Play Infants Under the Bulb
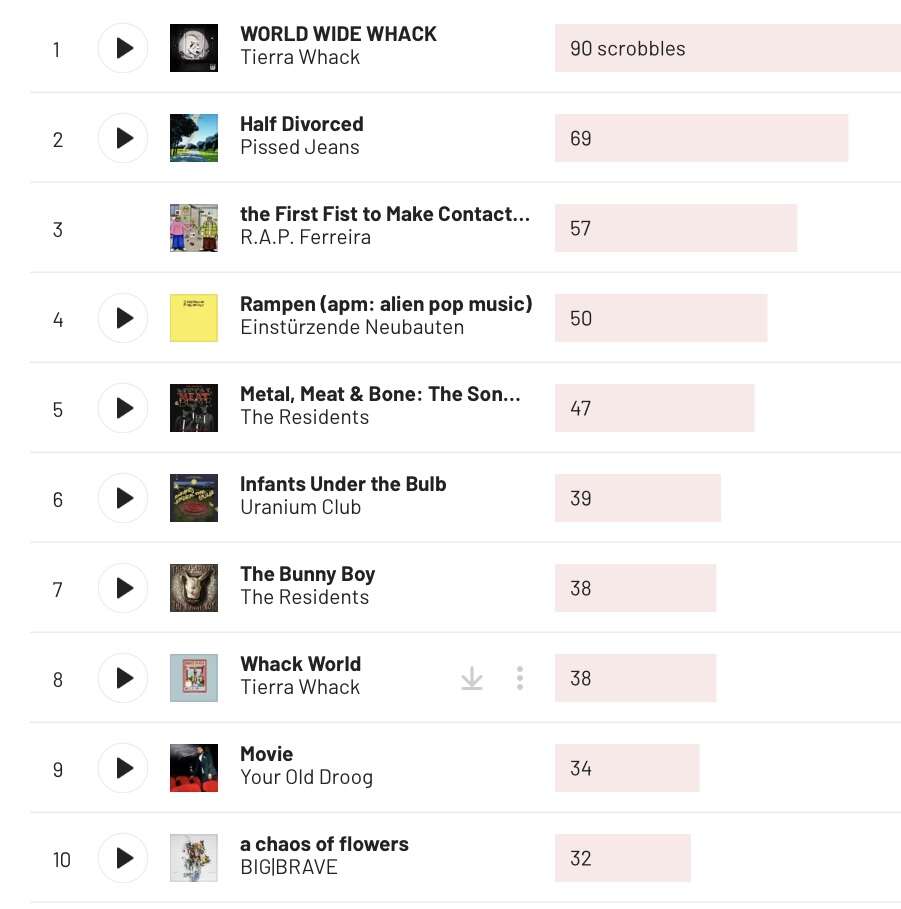 (123, 498)
